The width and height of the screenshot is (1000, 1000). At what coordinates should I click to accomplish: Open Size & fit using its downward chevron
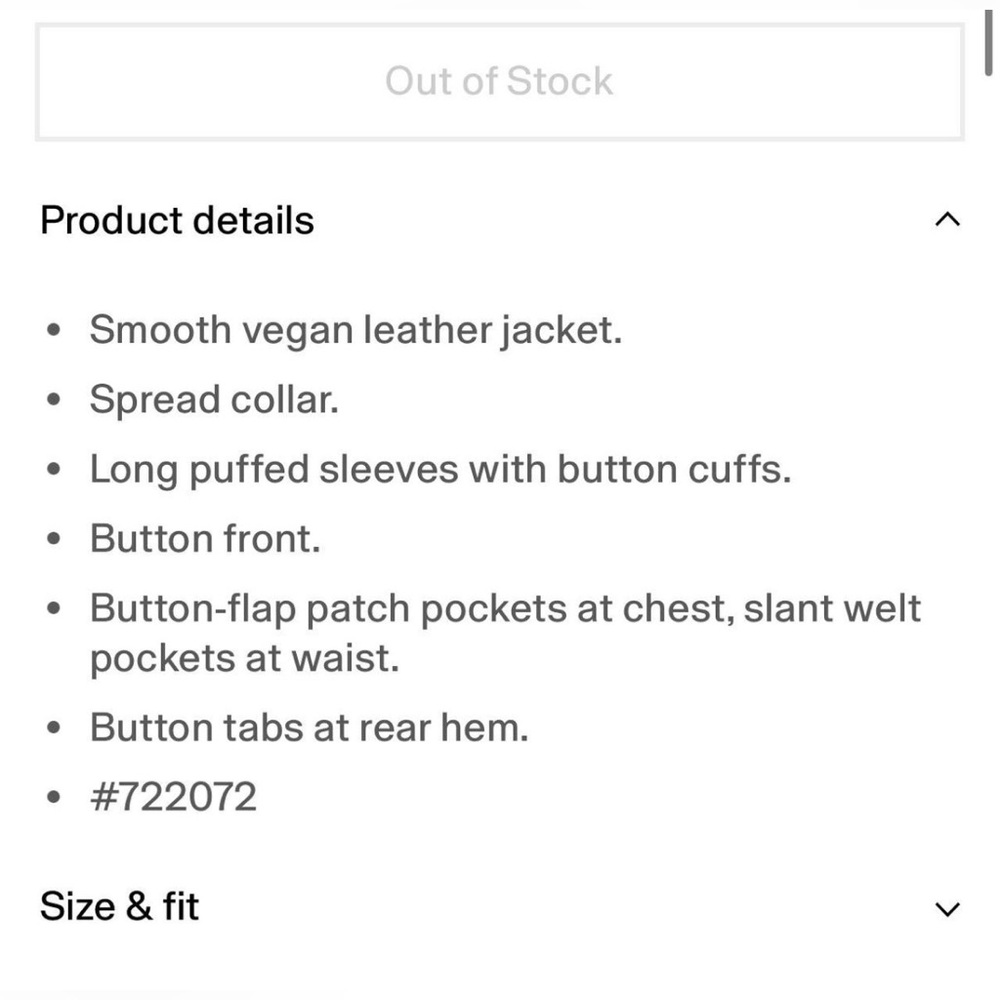pyautogui.click(x=948, y=907)
